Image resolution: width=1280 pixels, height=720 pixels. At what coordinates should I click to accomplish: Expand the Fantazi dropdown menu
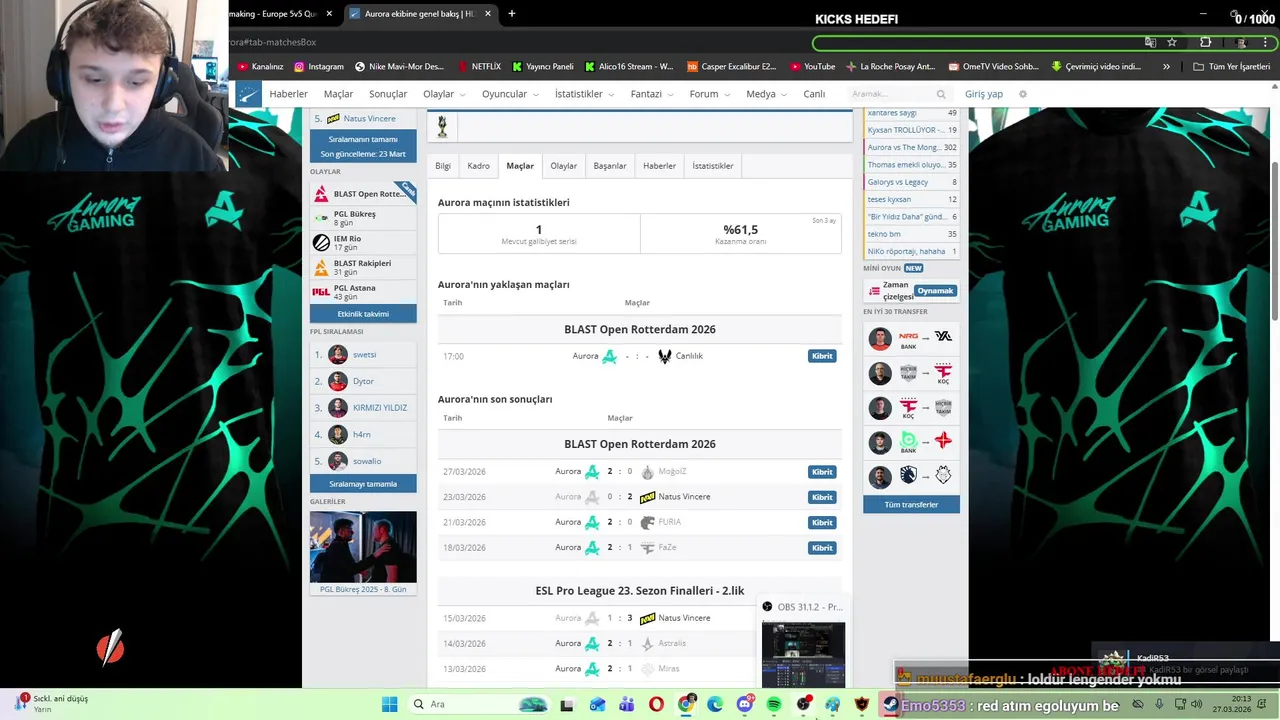click(652, 94)
